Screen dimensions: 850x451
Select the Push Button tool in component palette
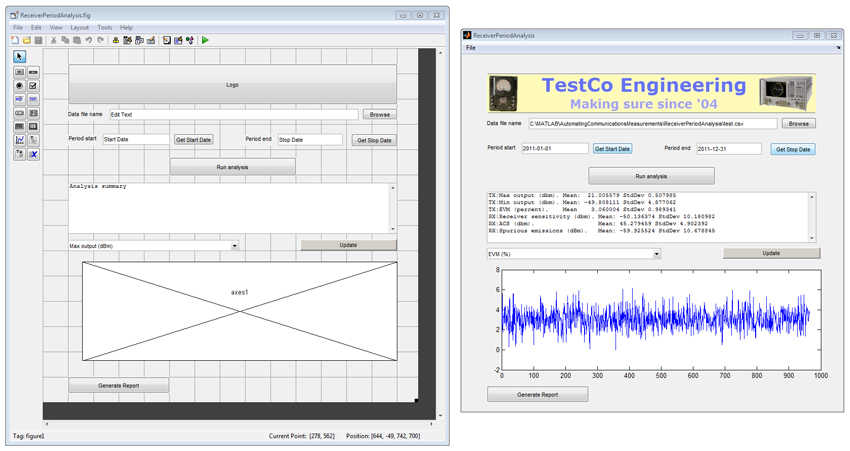[19, 72]
